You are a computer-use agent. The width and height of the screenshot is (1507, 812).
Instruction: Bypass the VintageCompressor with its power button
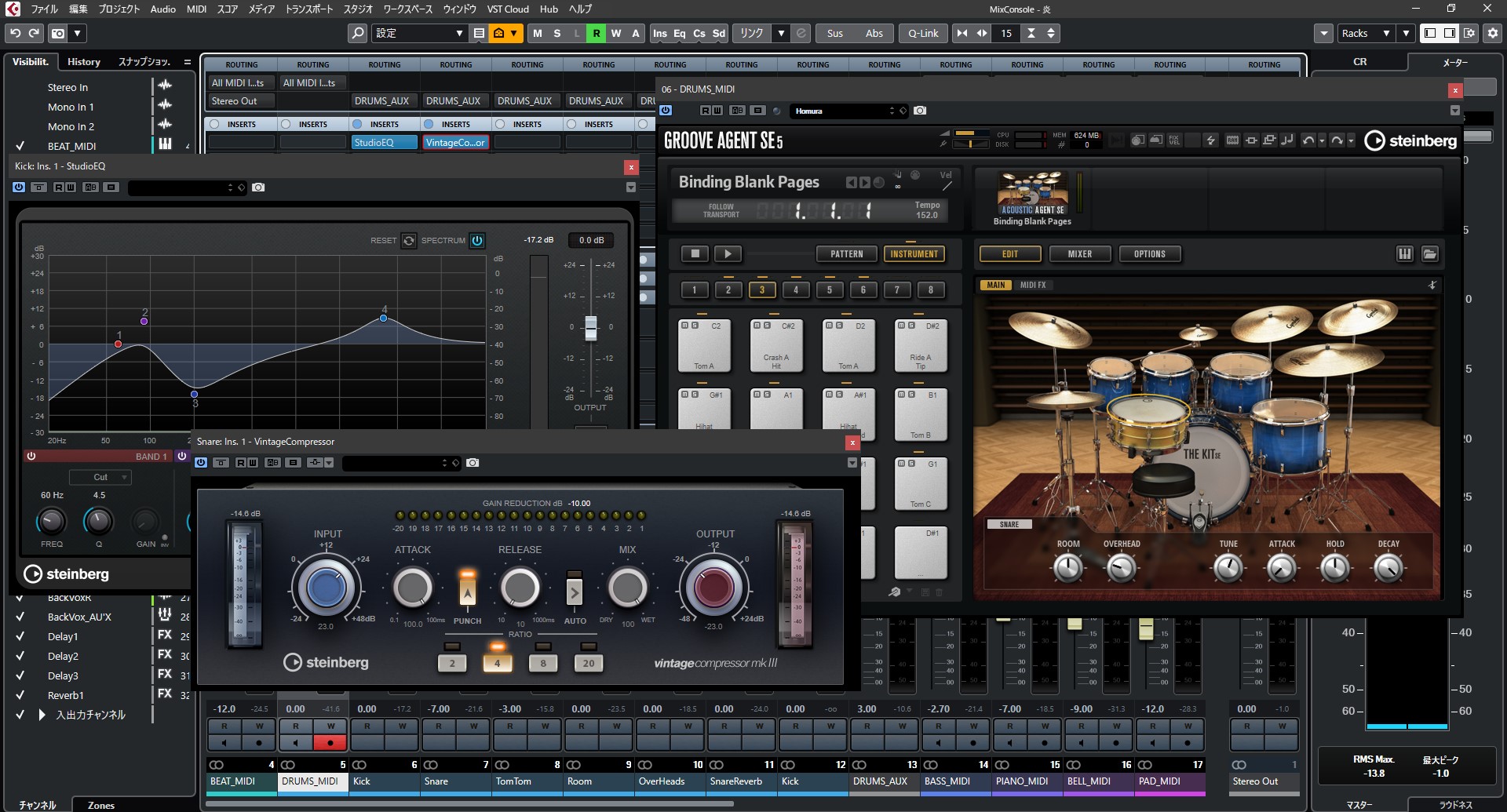pos(201,463)
